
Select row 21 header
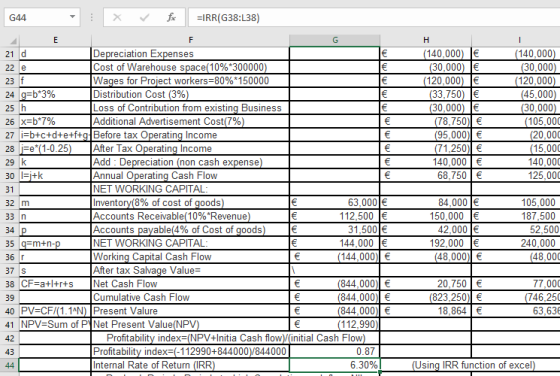[x=10, y=54]
